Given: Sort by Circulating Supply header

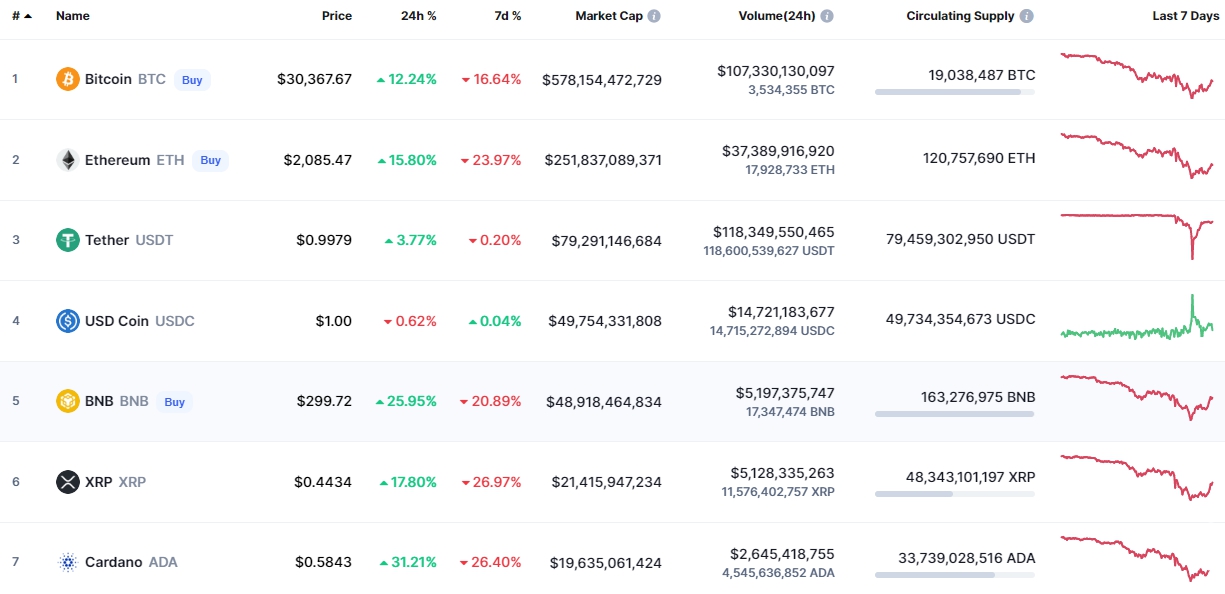Looking at the screenshot, I should click(x=960, y=16).
